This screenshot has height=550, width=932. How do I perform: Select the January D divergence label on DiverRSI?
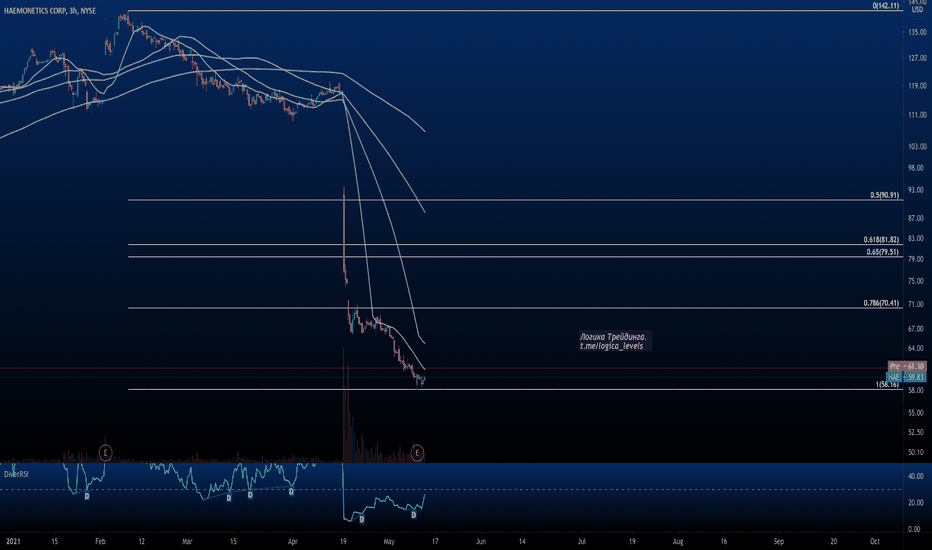click(x=87, y=496)
